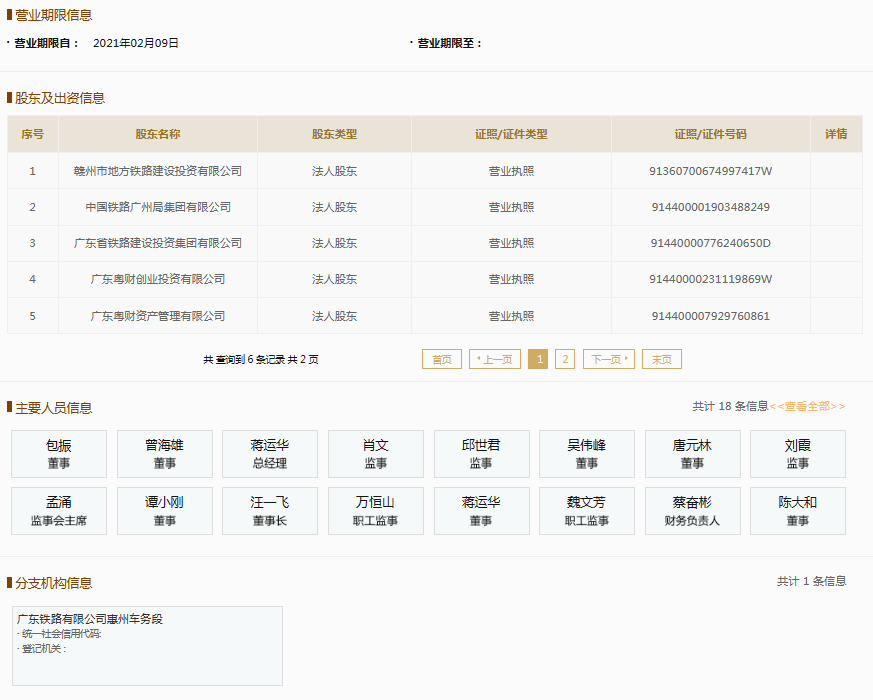Click shareholder 广东省铁路建设投资集团有限公司
Screen dimensions: 873x700
(x=158, y=243)
